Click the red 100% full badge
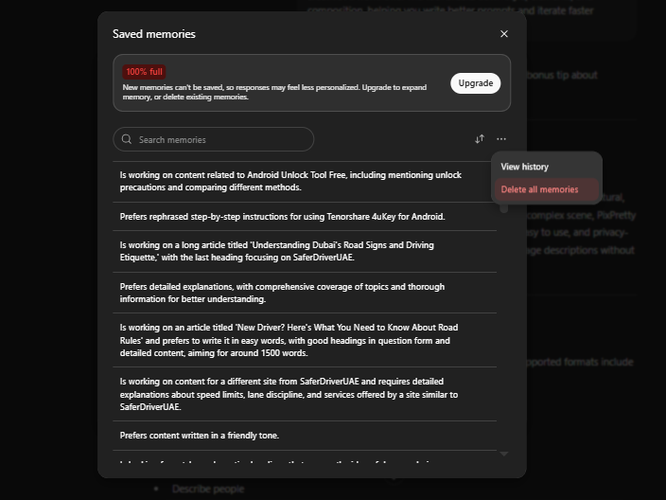This screenshot has width=666, height=500. [144, 72]
